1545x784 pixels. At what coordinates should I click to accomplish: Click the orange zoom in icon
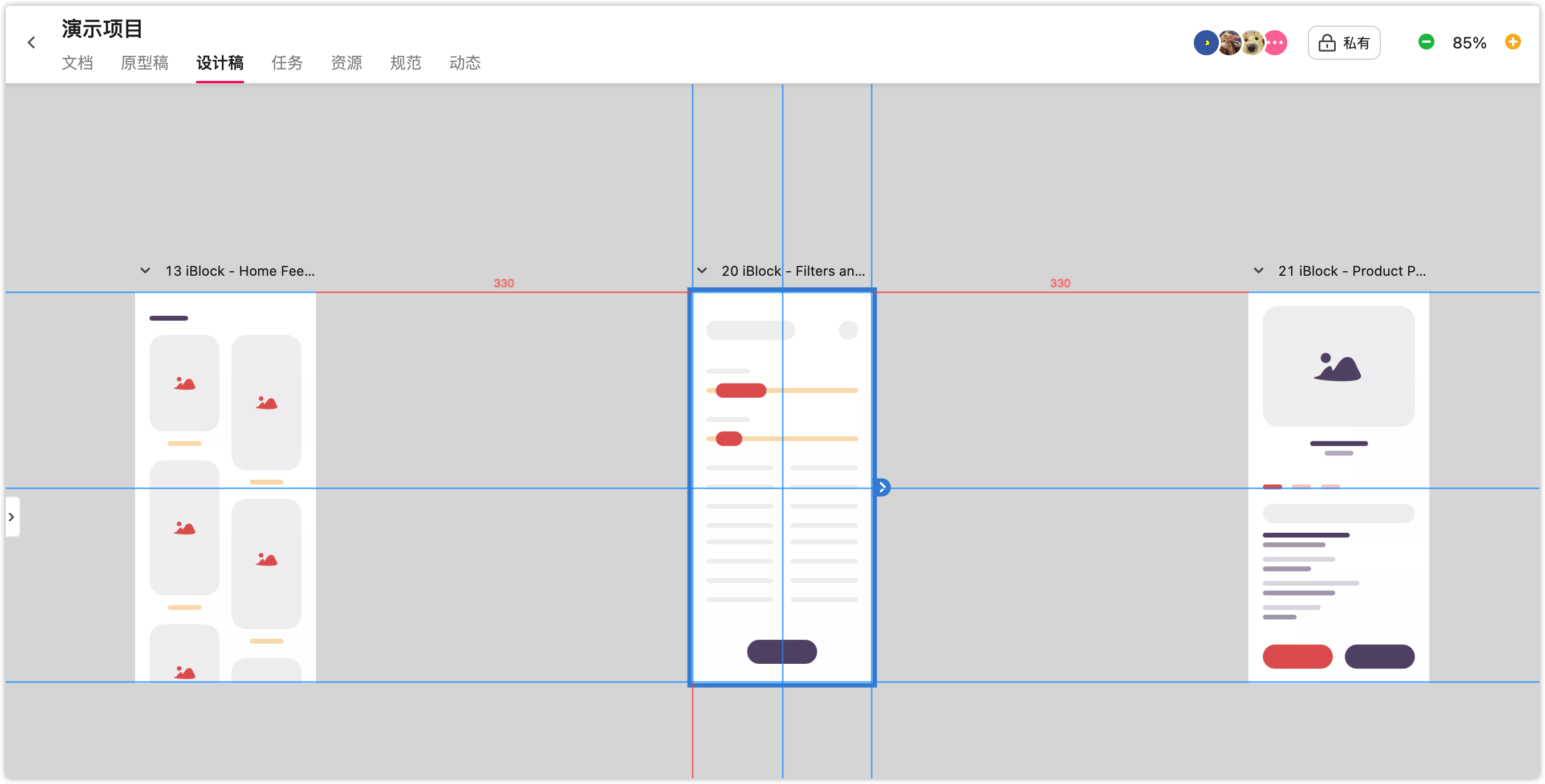point(1512,42)
